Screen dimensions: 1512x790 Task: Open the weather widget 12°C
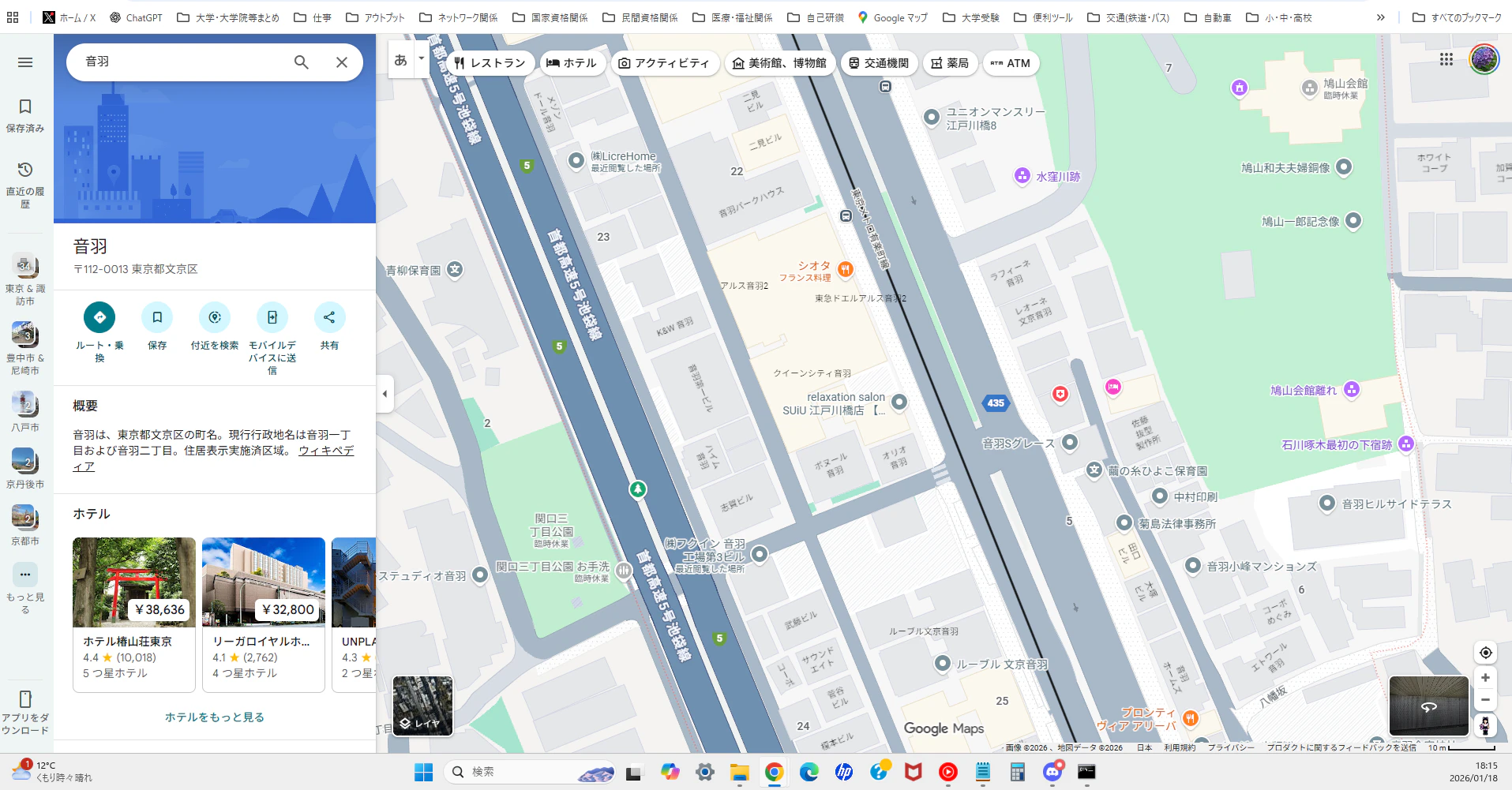click(x=52, y=771)
